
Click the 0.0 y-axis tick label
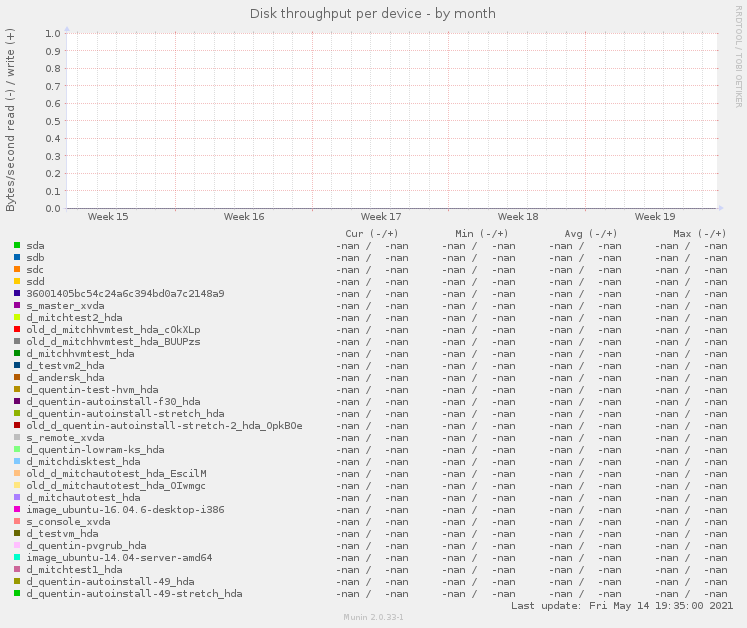[53, 208]
